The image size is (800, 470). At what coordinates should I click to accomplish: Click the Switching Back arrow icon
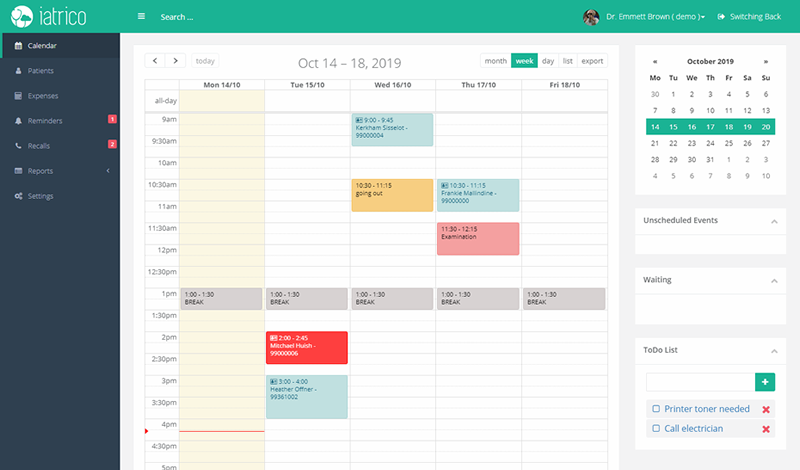point(721,17)
